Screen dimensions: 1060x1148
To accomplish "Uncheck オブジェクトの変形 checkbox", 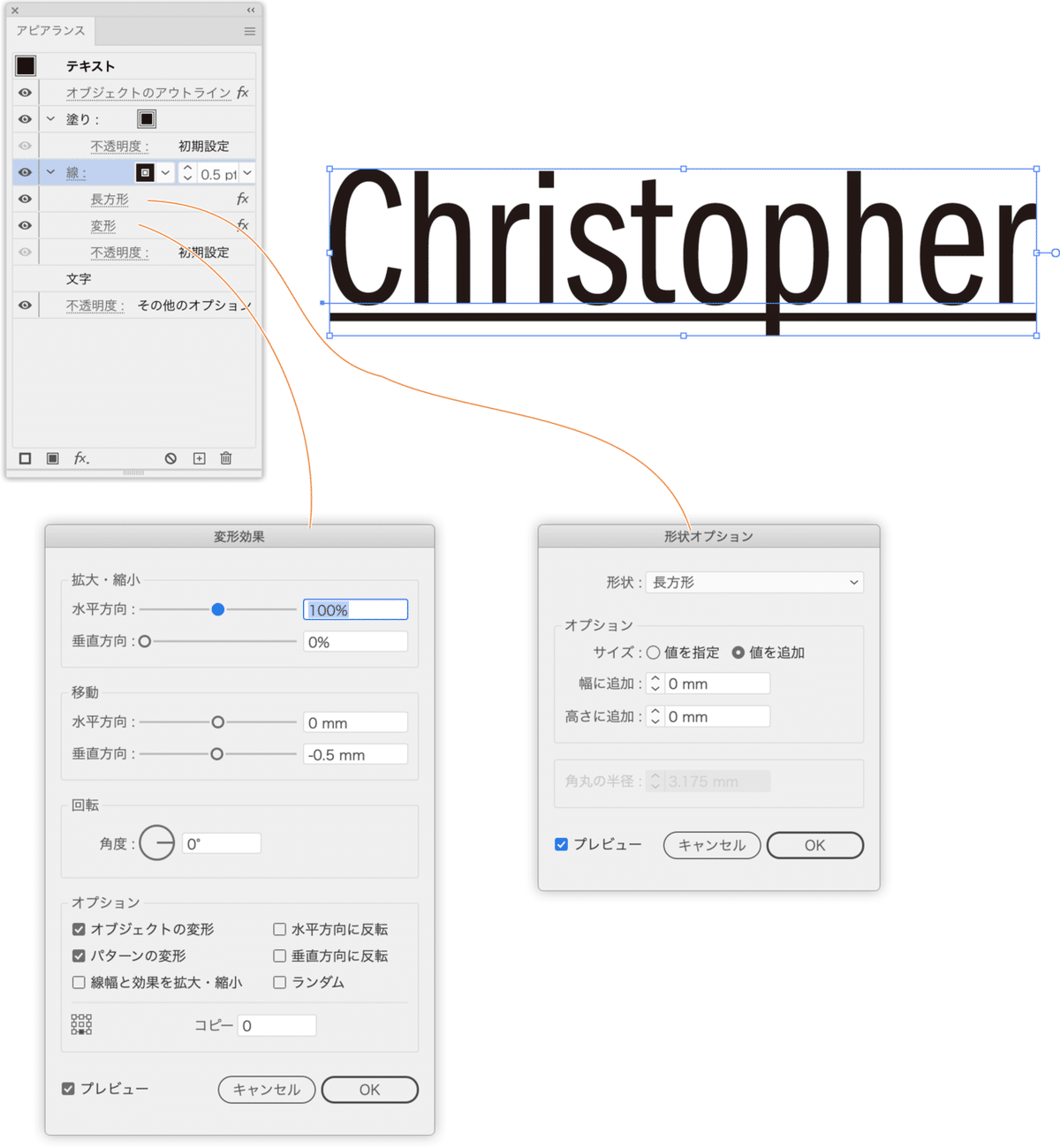I will [79, 929].
